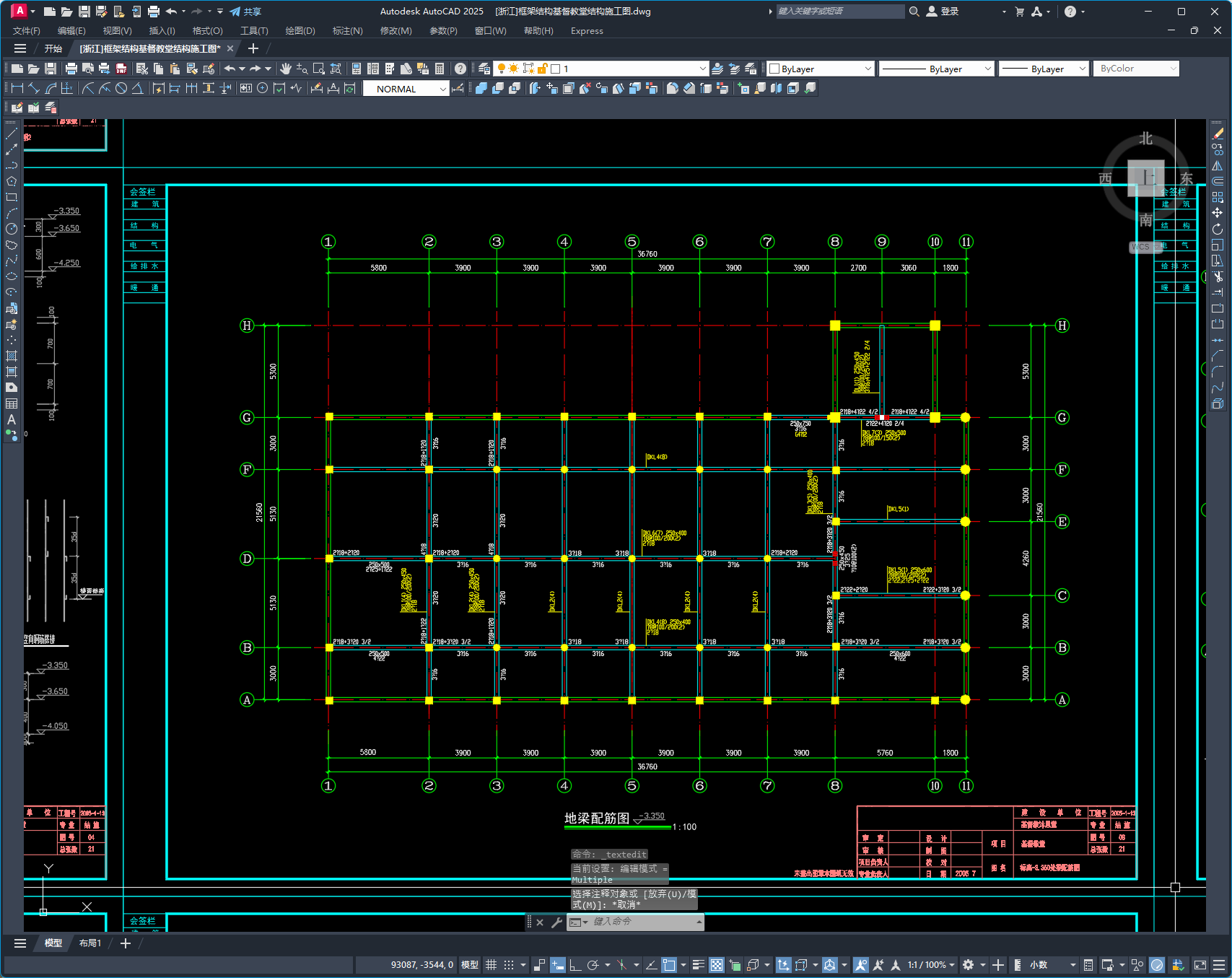Viewport: 1232px width, 978px height.
Task: Select the Line tool in draw toolbar
Action: pyautogui.click(x=12, y=134)
